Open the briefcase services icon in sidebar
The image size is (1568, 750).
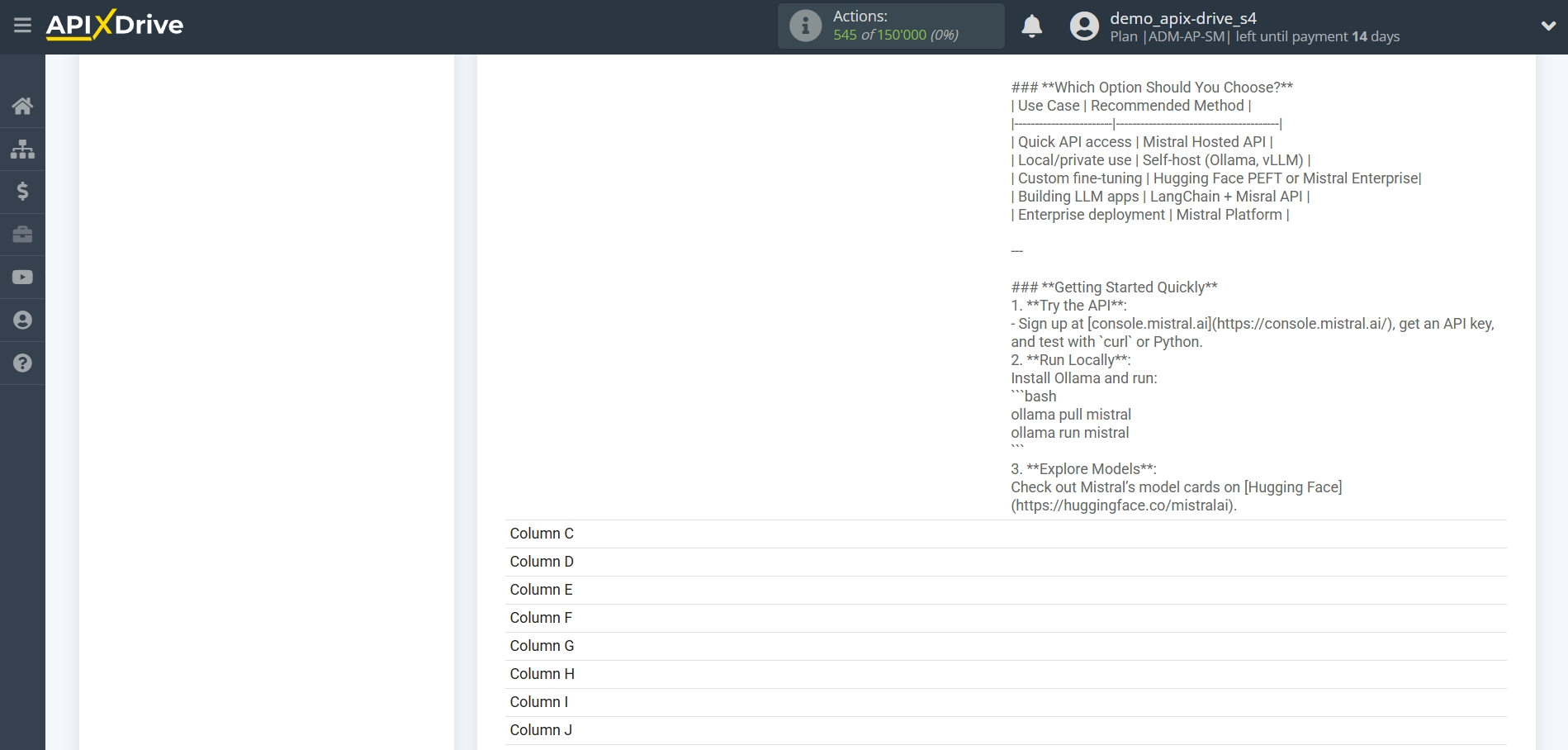tap(21, 235)
